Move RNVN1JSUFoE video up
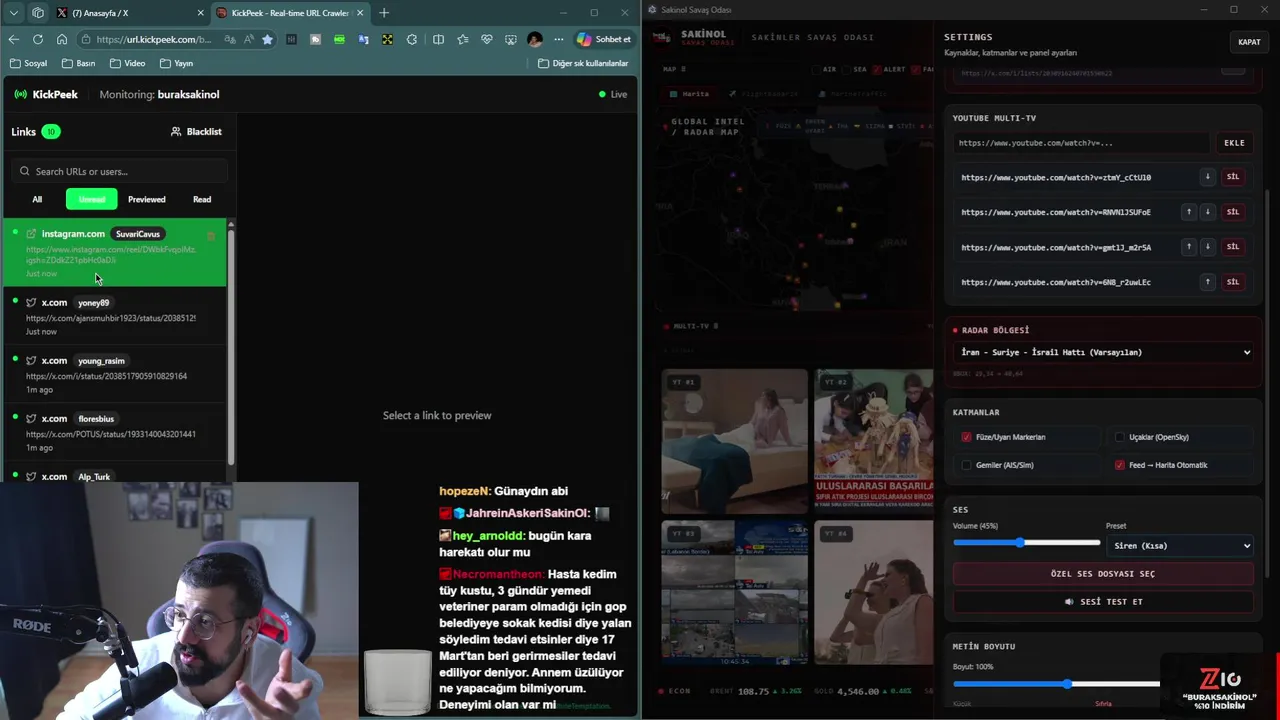Image resolution: width=1280 pixels, height=720 pixels. 1189,212
